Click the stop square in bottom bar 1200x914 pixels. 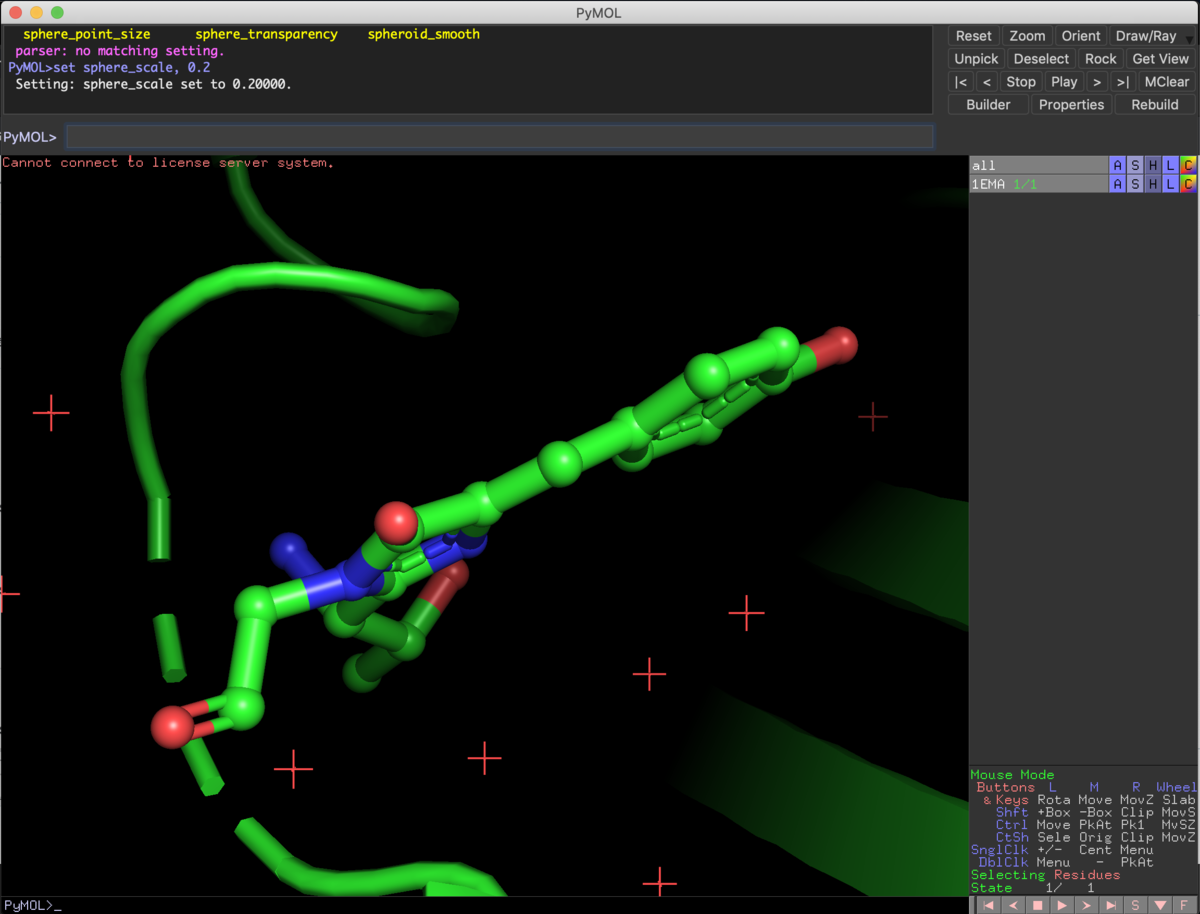(x=1038, y=905)
